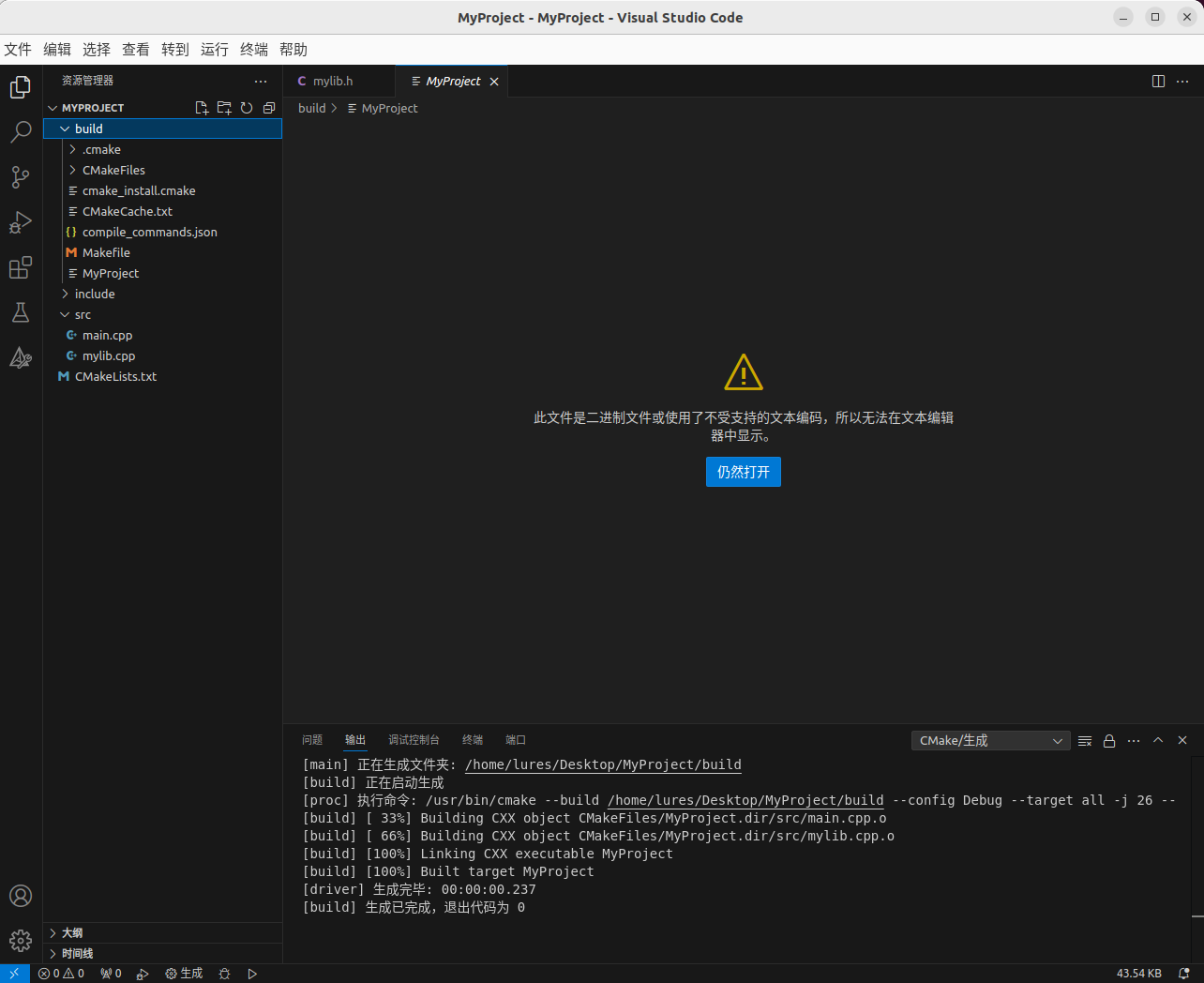
Task: Open the Accounts menu icon
Action: 21,896
